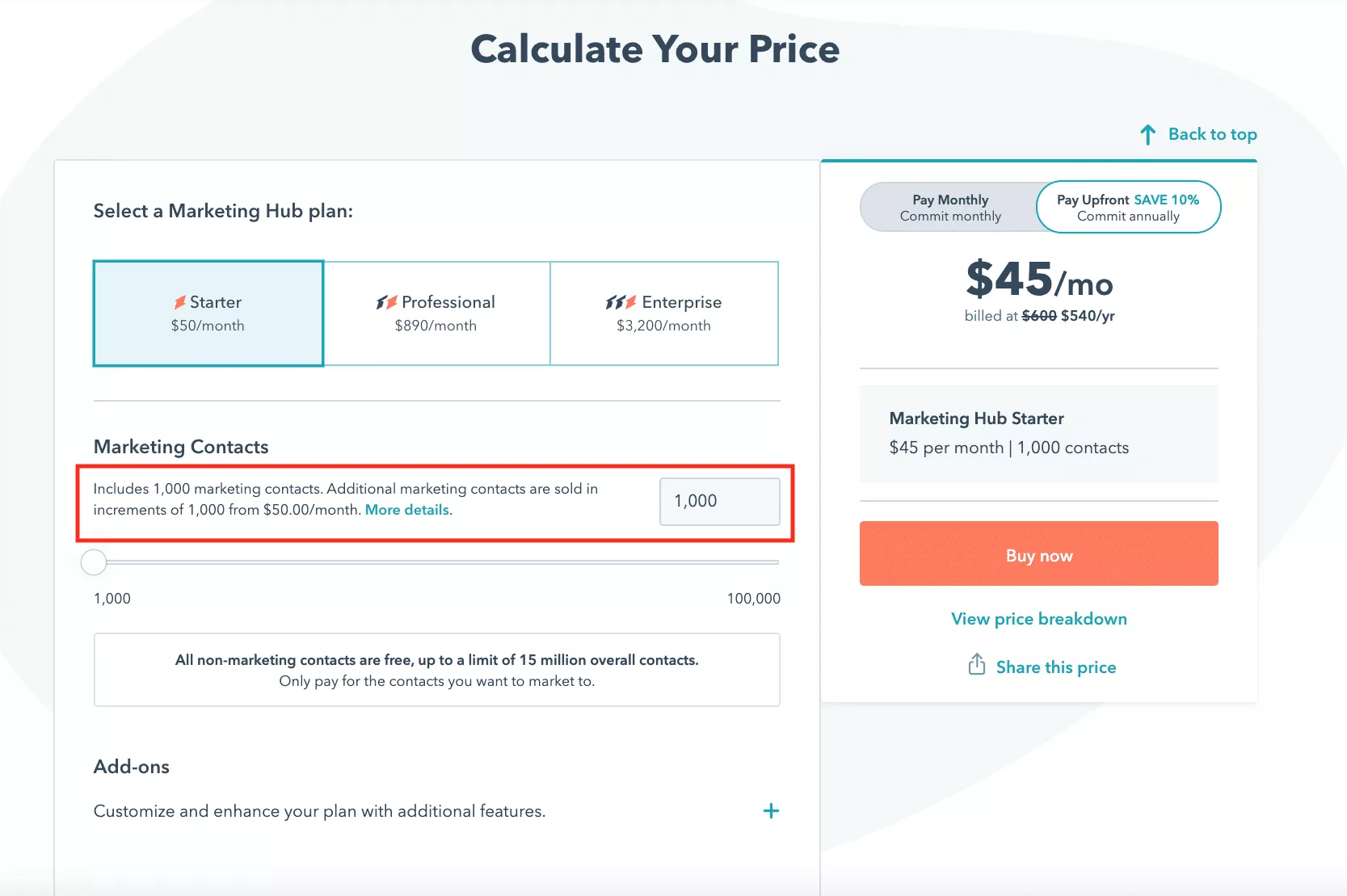
Task: Choose the Enterprise $3,200/month plan
Action: point(664,313)
